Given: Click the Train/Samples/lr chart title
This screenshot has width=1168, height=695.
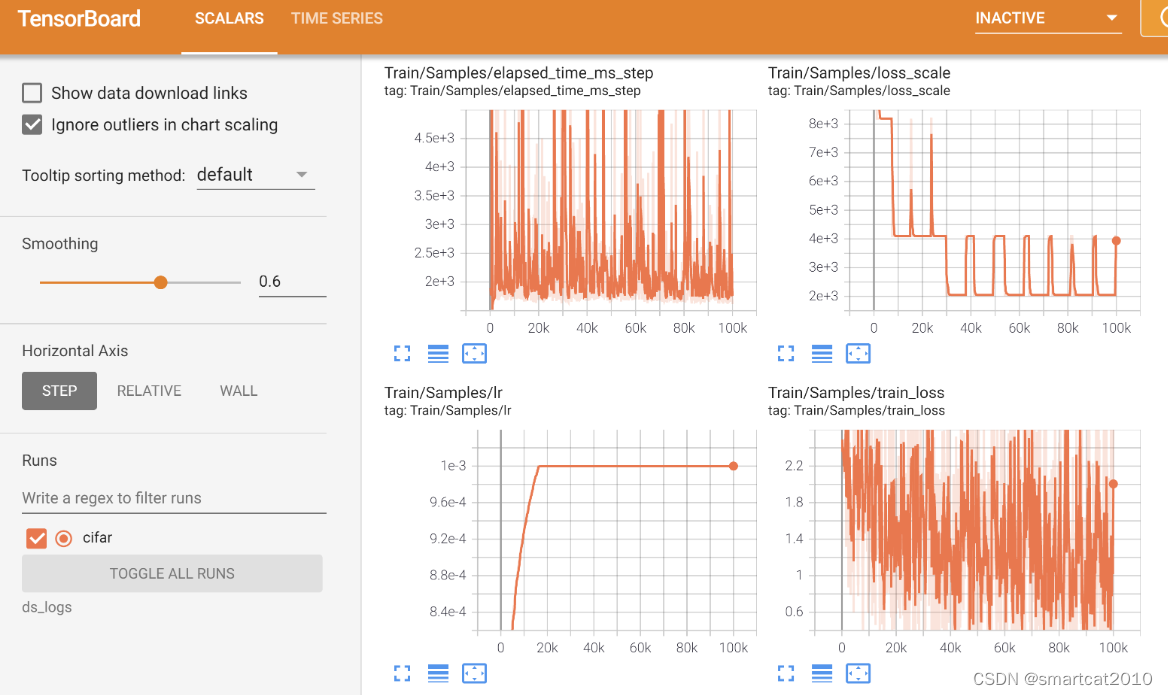Looking at the screenshot, I should click(443, 393).
